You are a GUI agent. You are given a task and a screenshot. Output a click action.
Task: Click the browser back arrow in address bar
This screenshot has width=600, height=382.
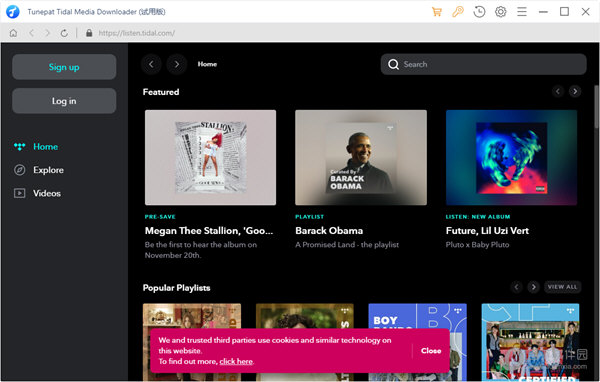pos(31,33)
